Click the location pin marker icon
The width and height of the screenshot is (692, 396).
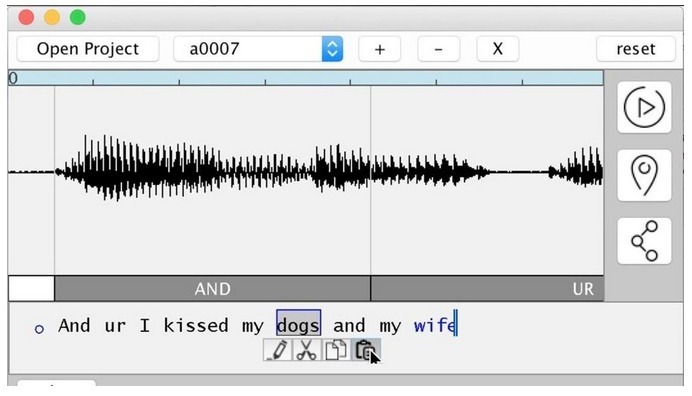point(644,175)
